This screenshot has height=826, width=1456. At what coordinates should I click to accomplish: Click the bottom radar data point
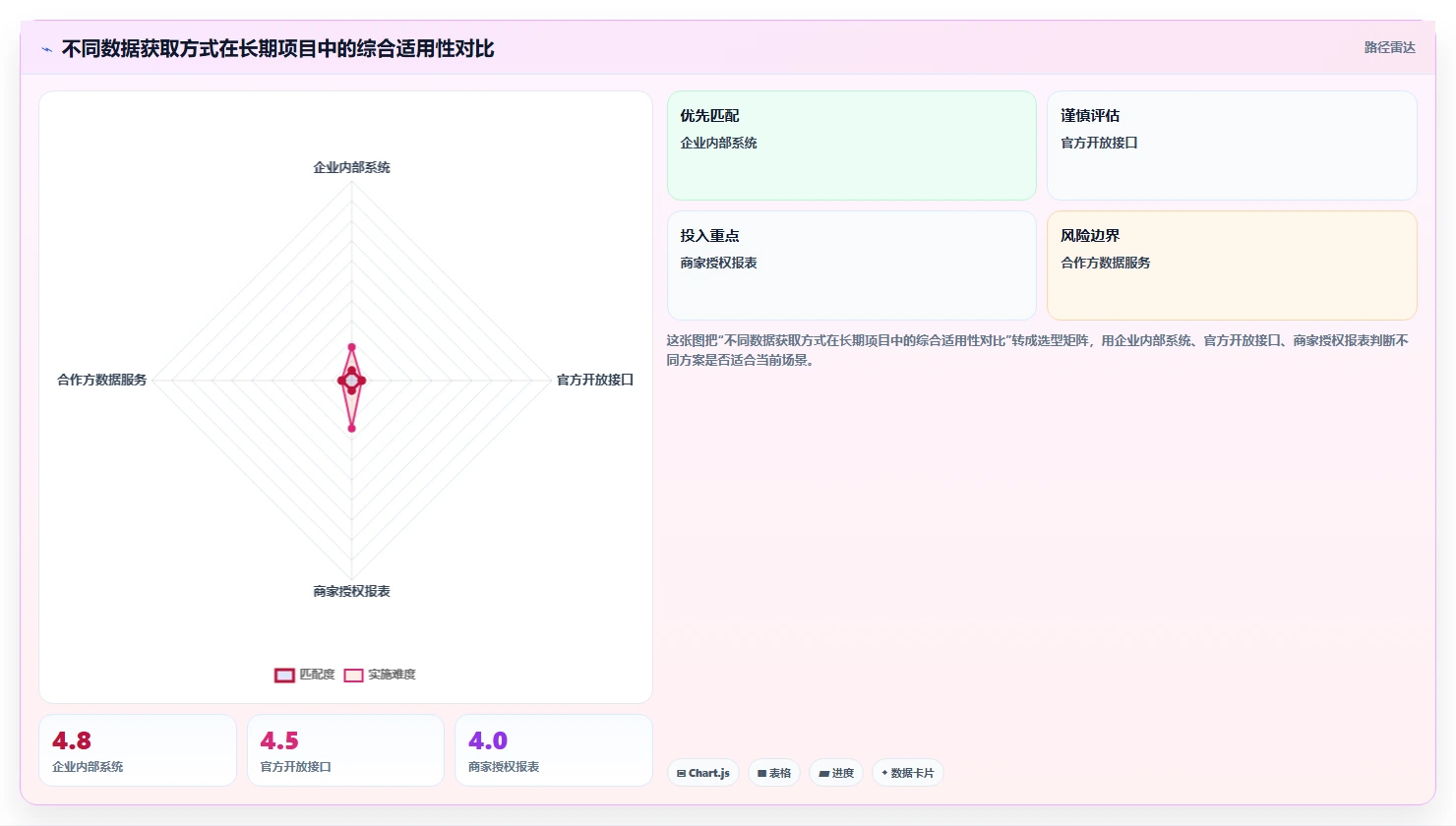click(351, 428)
